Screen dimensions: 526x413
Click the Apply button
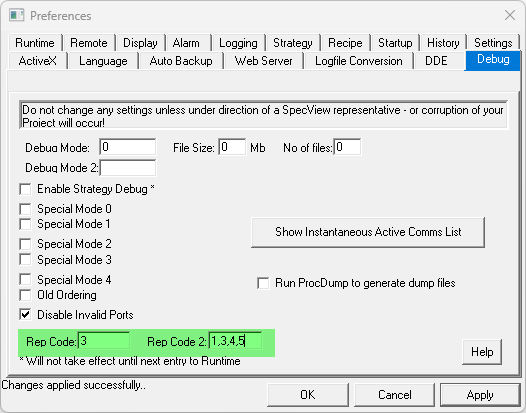tap(480, 395)
